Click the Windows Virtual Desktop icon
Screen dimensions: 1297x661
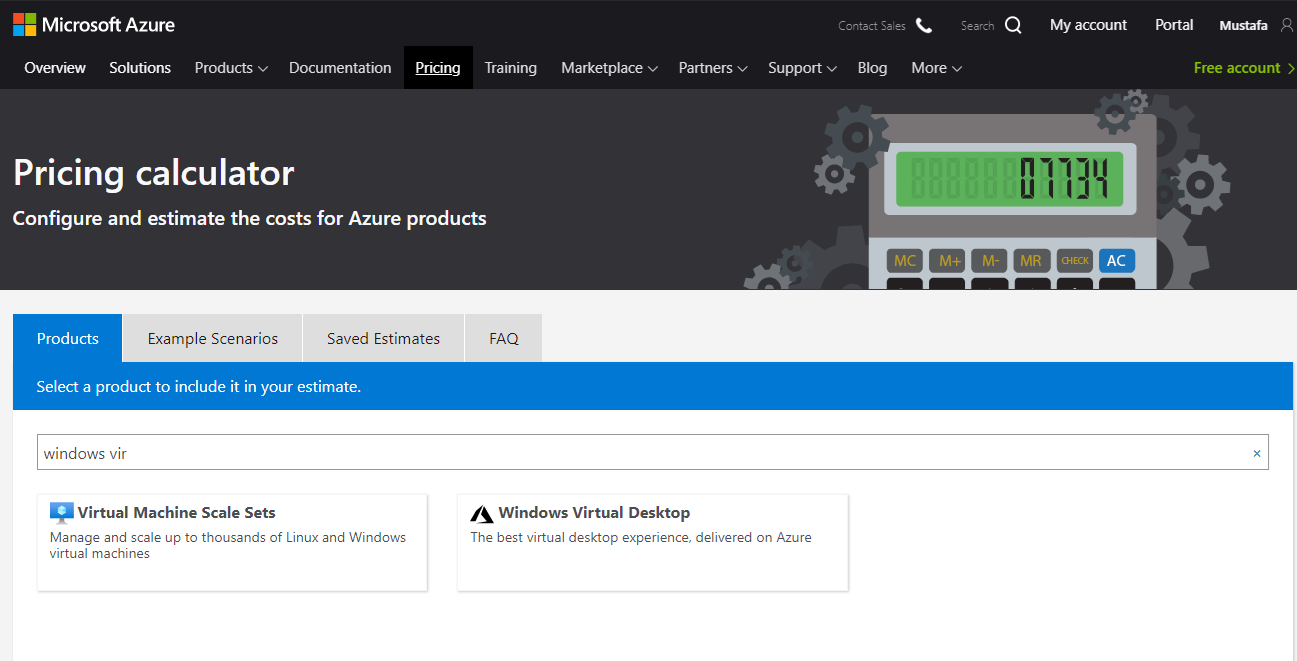[482, 513]
